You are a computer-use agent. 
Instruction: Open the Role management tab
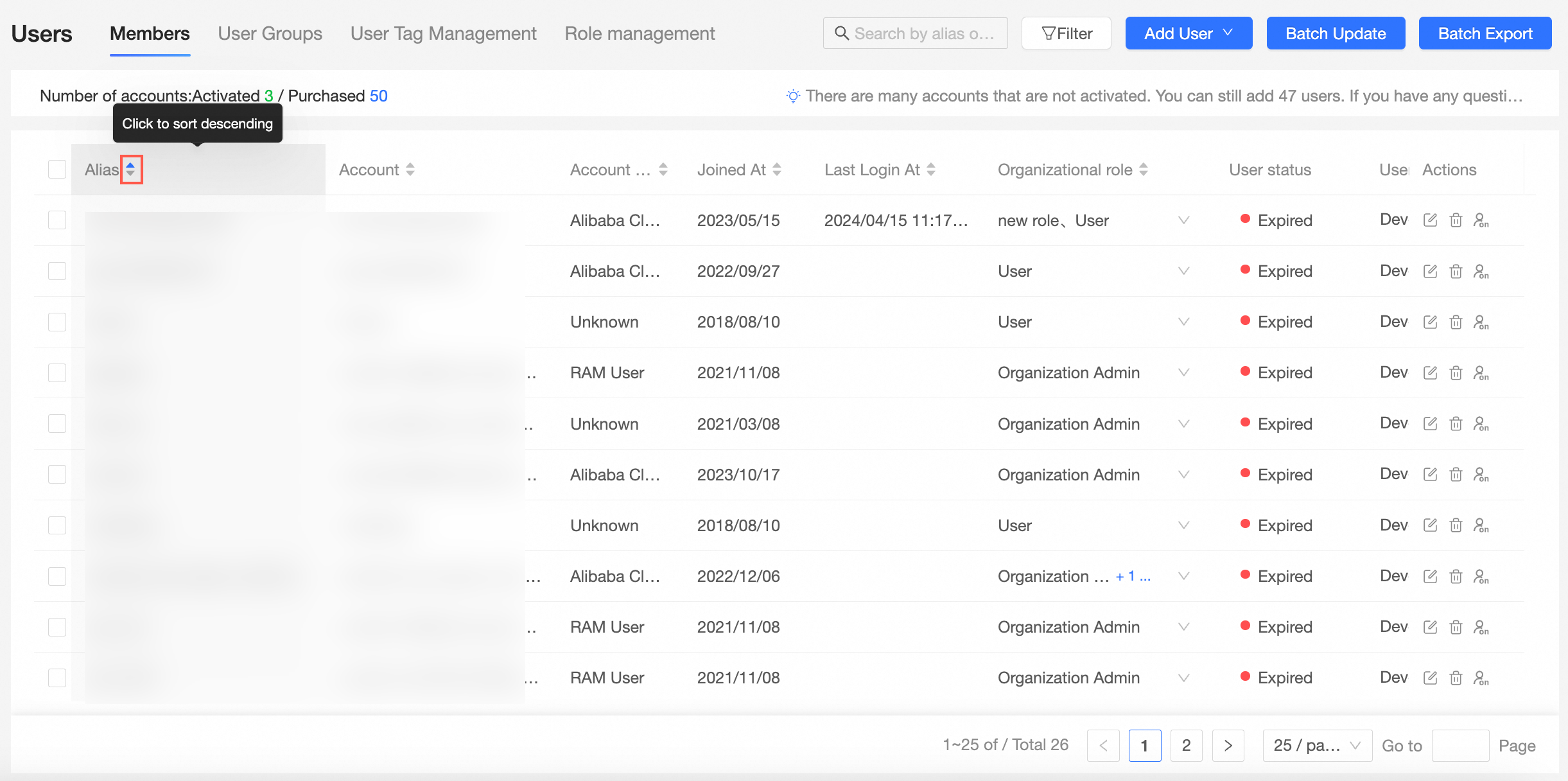pyautogui.click(x=640, y=33)
